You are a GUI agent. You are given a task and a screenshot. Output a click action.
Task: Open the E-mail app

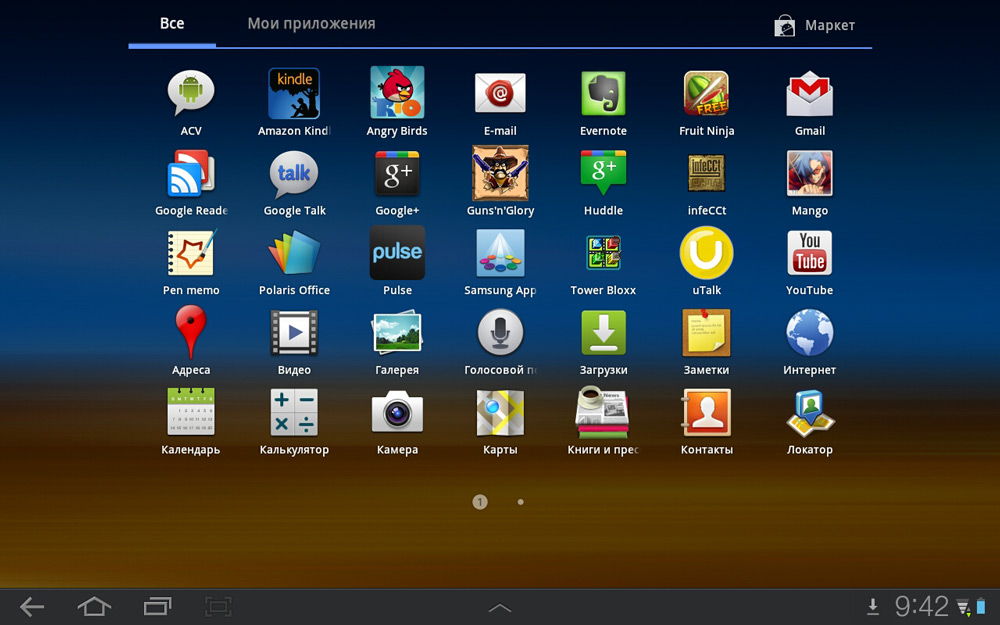(x=500, y=93)
